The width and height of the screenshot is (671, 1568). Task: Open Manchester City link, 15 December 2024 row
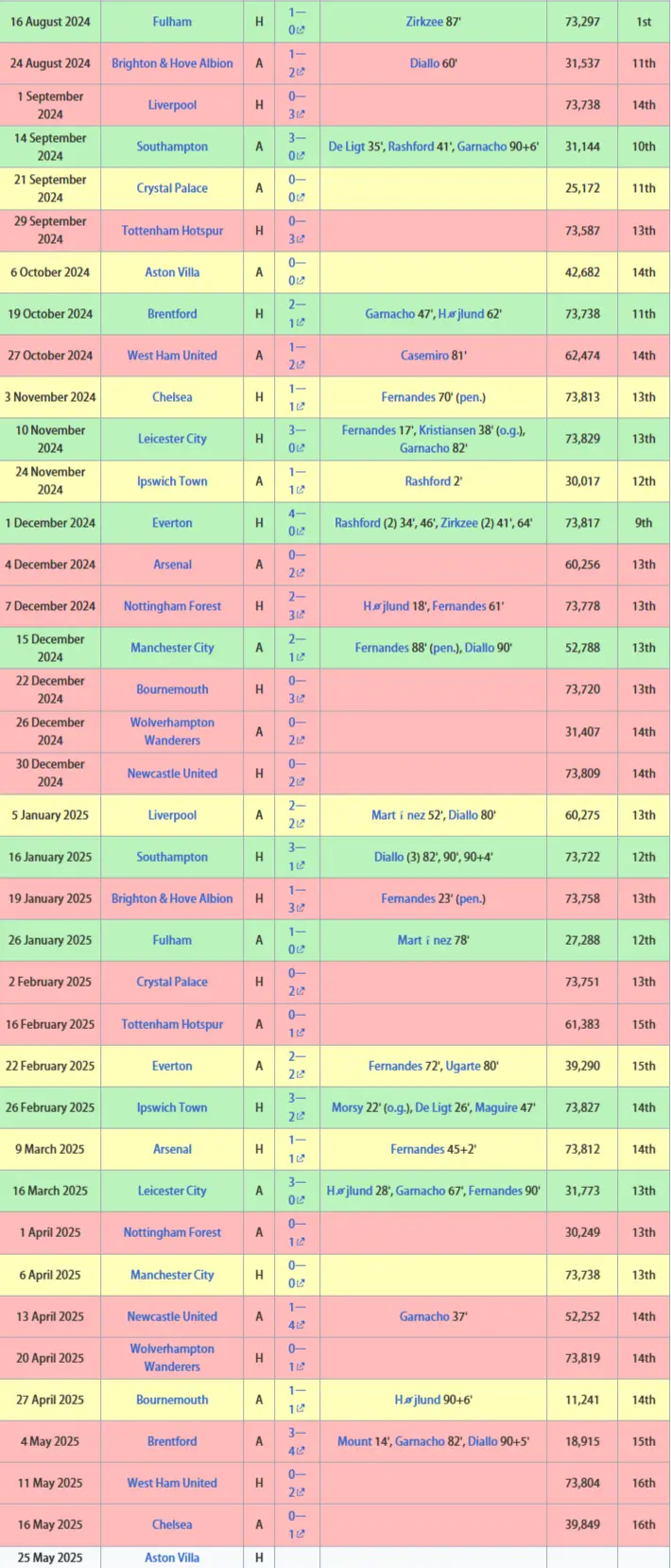172,648
